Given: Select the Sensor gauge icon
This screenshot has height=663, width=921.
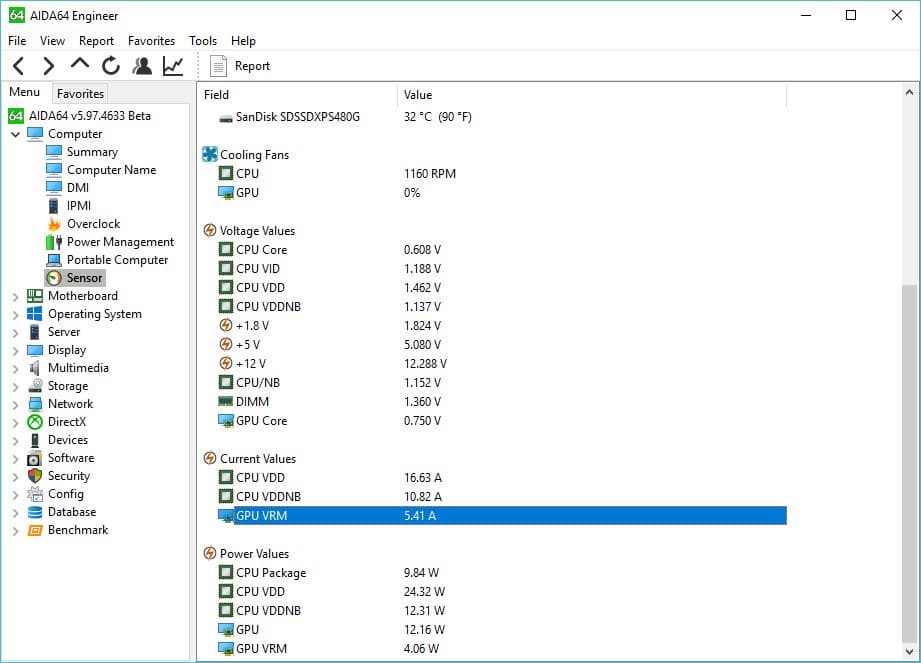Looking at the screenshot, I should (x=54, y=278).
